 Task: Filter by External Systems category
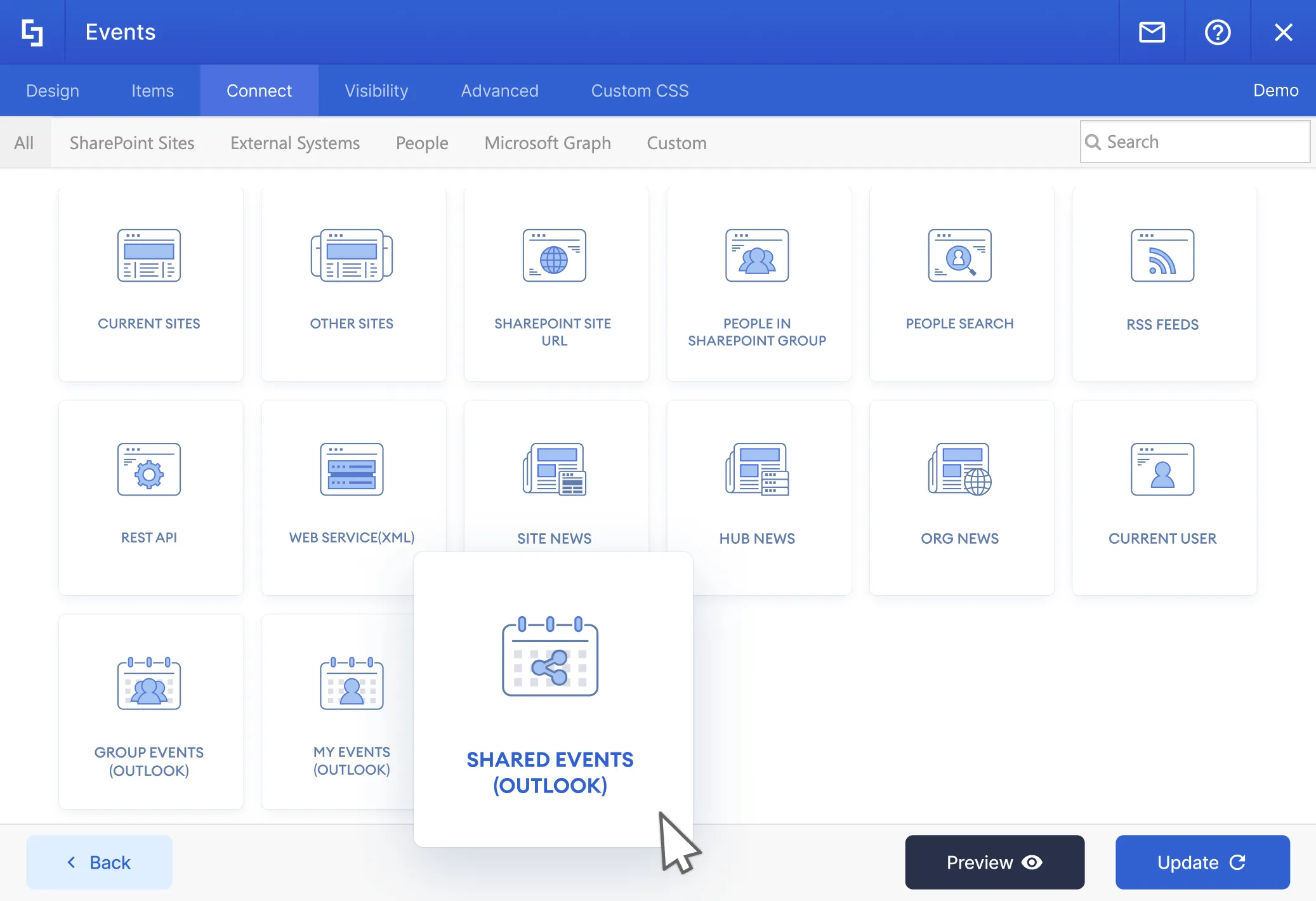coord(295,143)
